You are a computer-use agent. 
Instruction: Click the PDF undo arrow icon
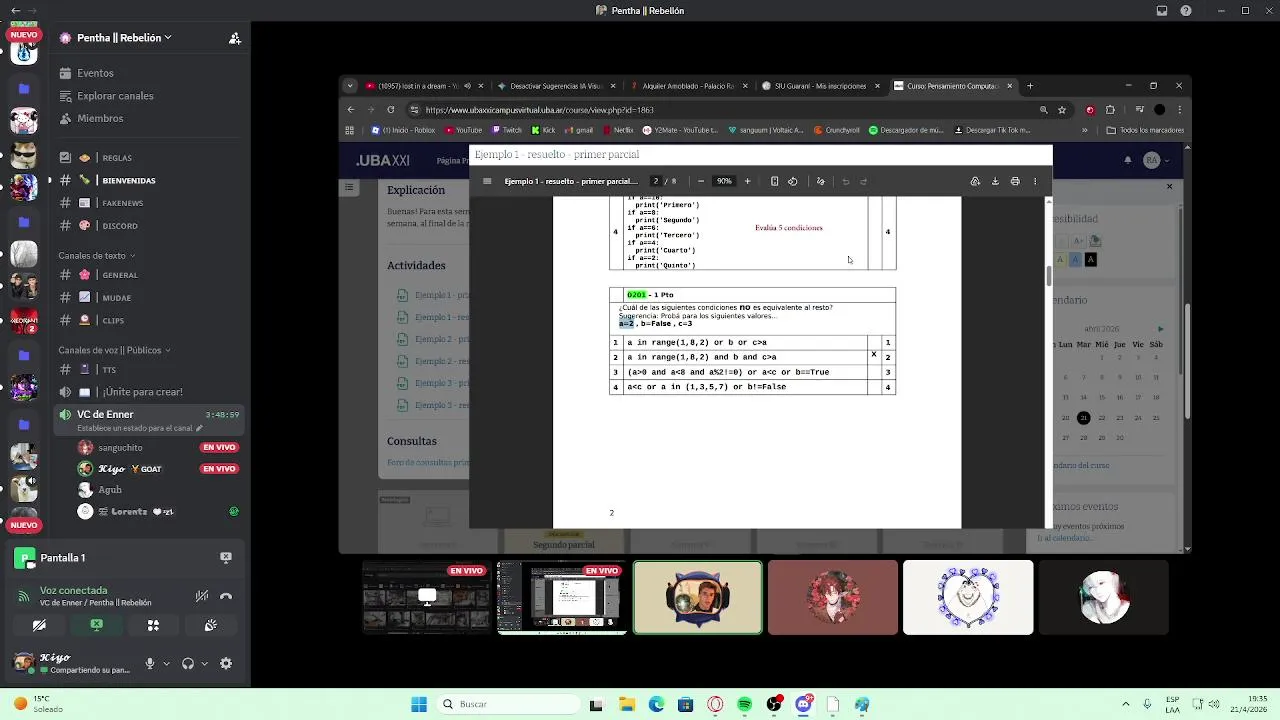pyautogui.click(x=846, y=181)
